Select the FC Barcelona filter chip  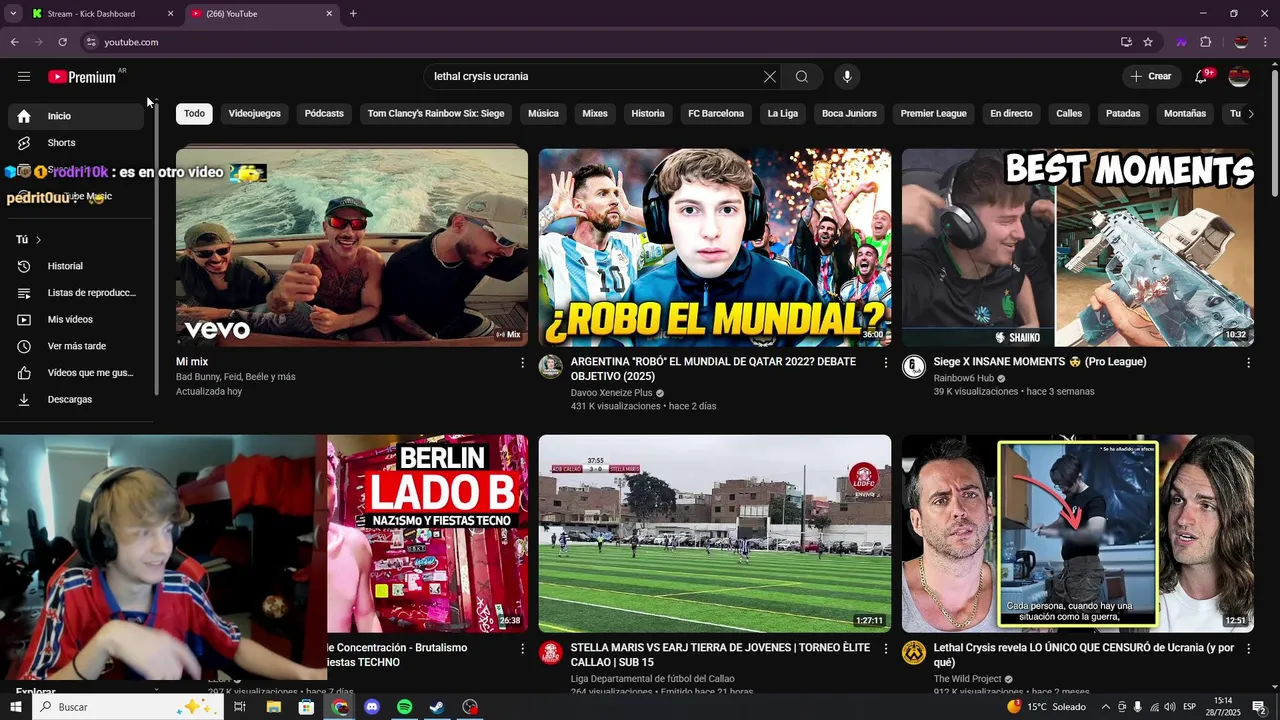click(x=716, y=114)
